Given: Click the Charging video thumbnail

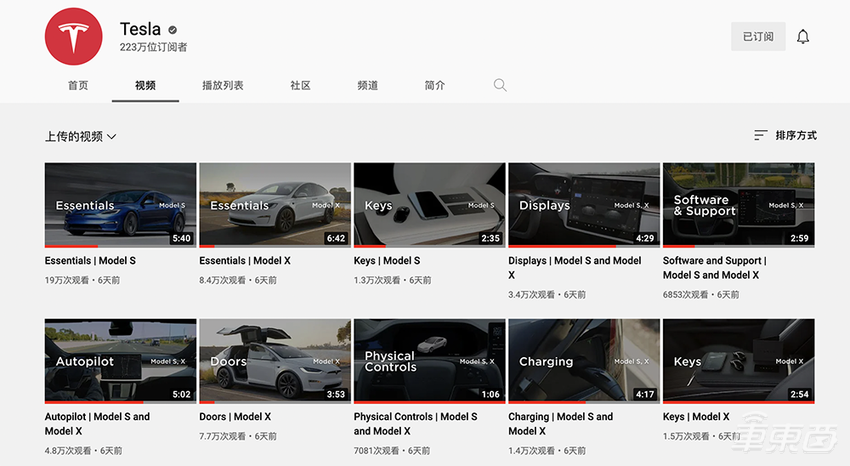Looking at the screenshot, I should (584, 360).
